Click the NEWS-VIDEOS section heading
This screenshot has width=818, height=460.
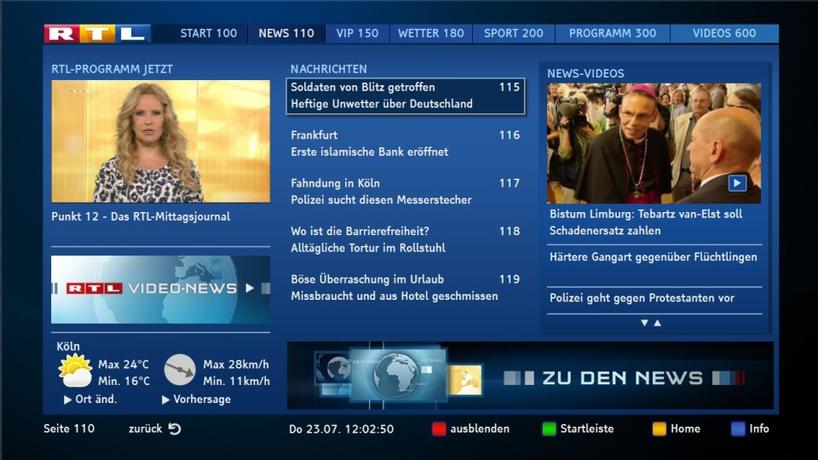point(585,74)
